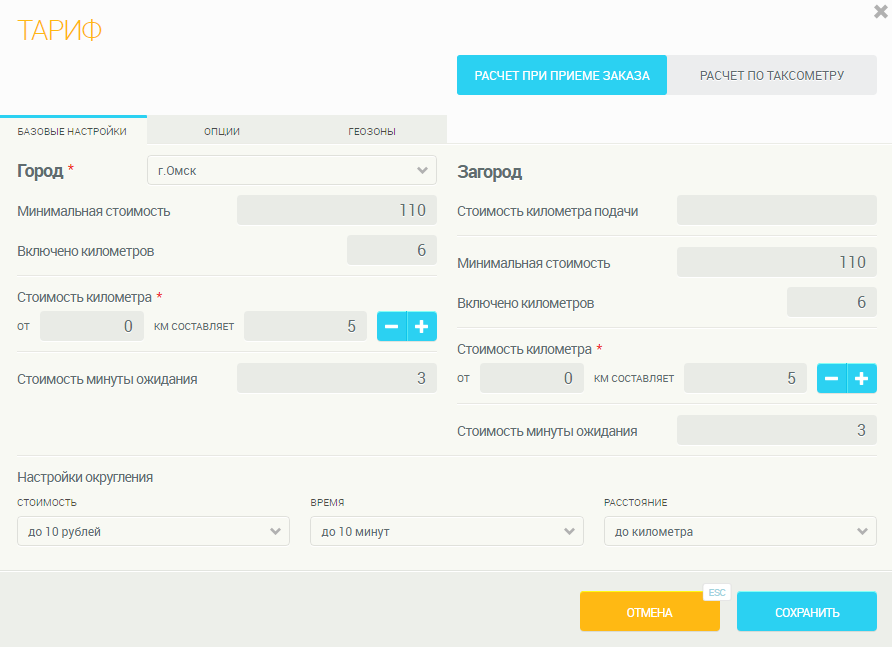The image size is (892, 647).
Task: Expand the Расстояние rounding dropdown
Action: click(740, 531)
